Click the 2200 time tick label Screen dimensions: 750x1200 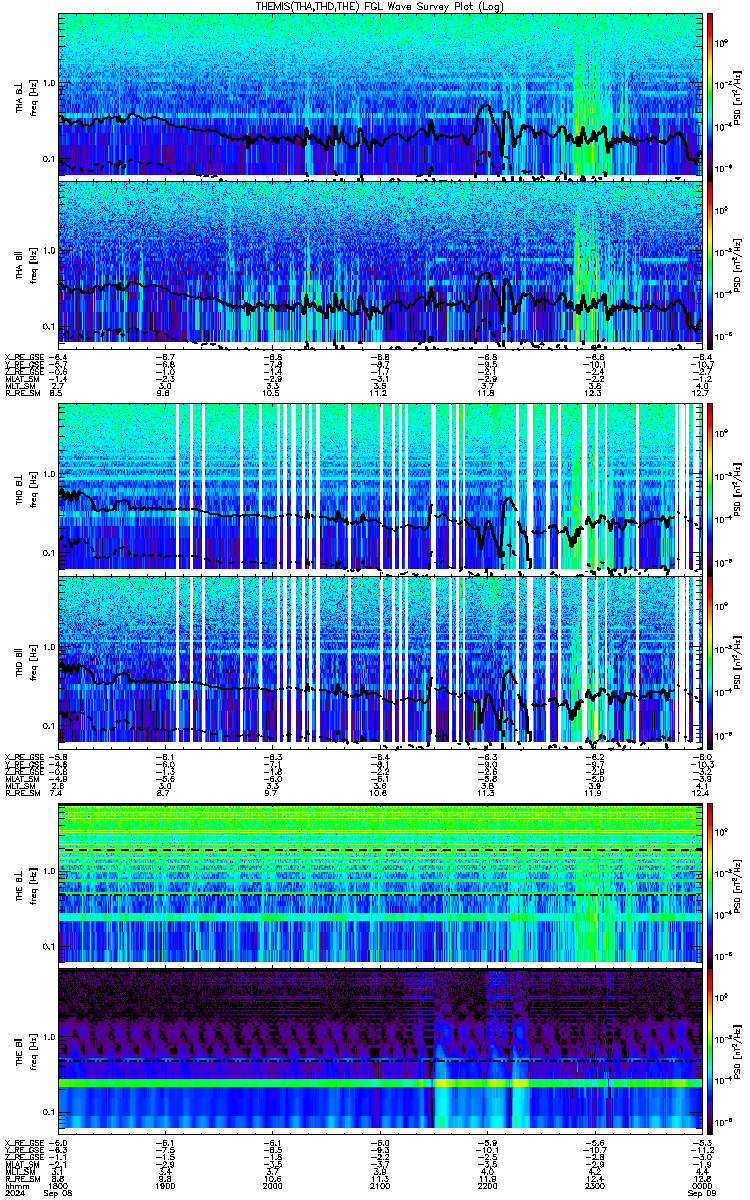click(487, 1186)
